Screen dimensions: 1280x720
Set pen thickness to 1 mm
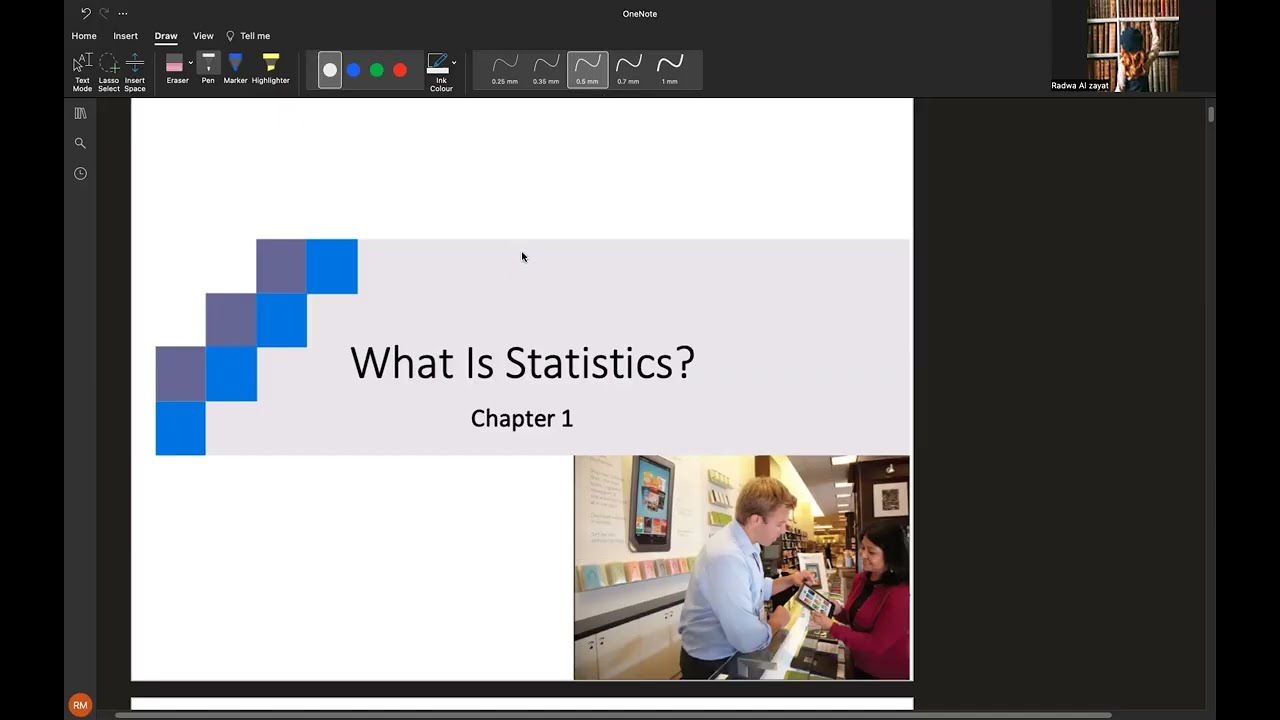click(670, 70)
